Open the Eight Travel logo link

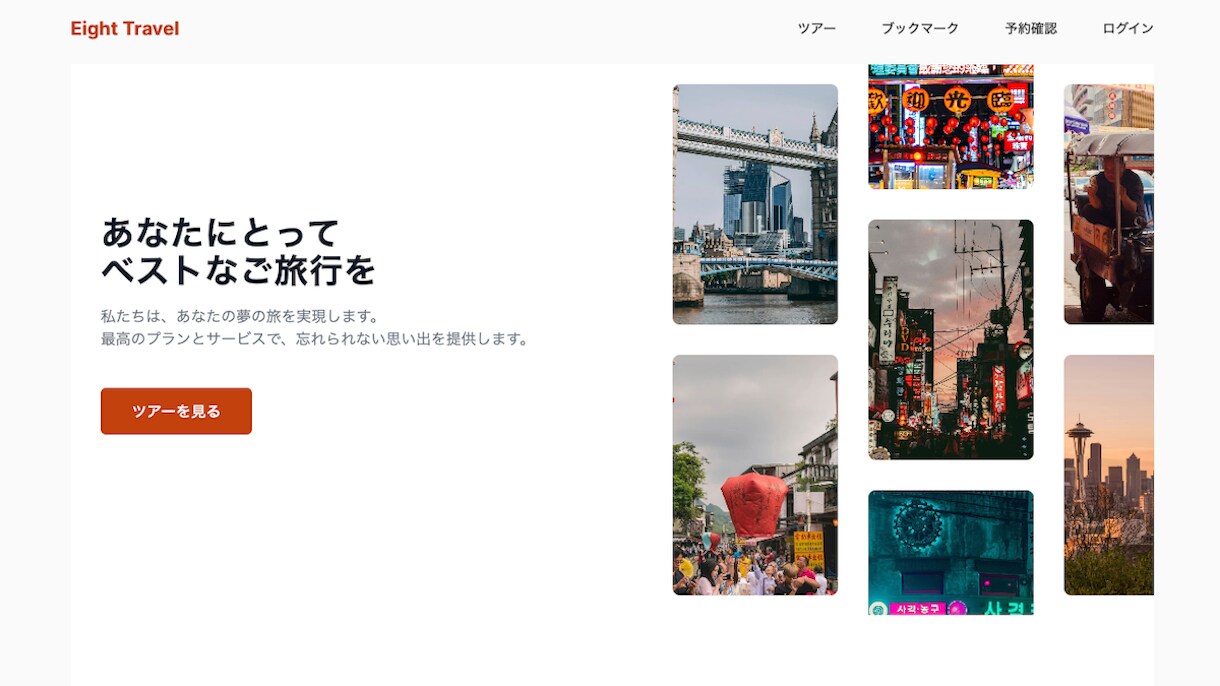(x=125, y=29)
